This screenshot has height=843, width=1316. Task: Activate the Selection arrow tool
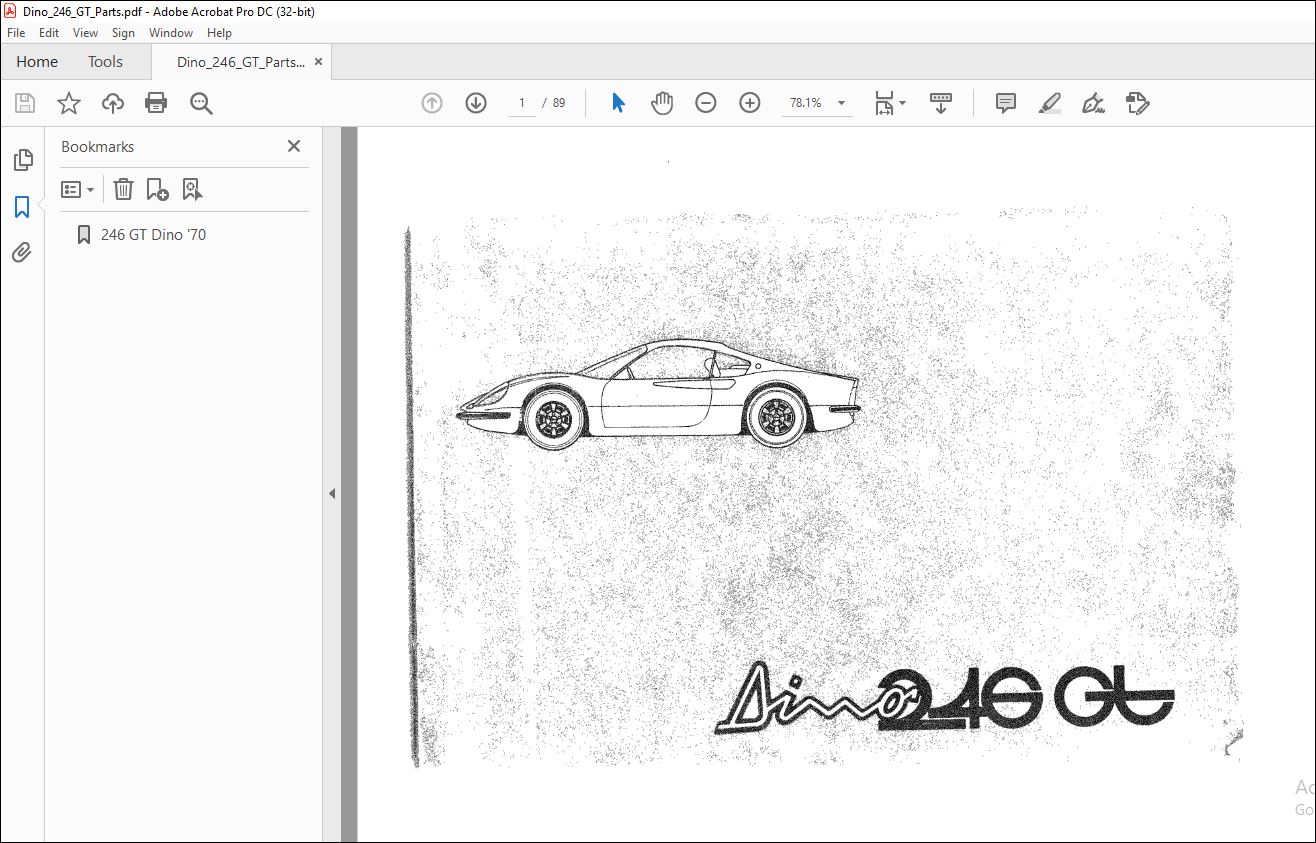click(x=618, y=103)
